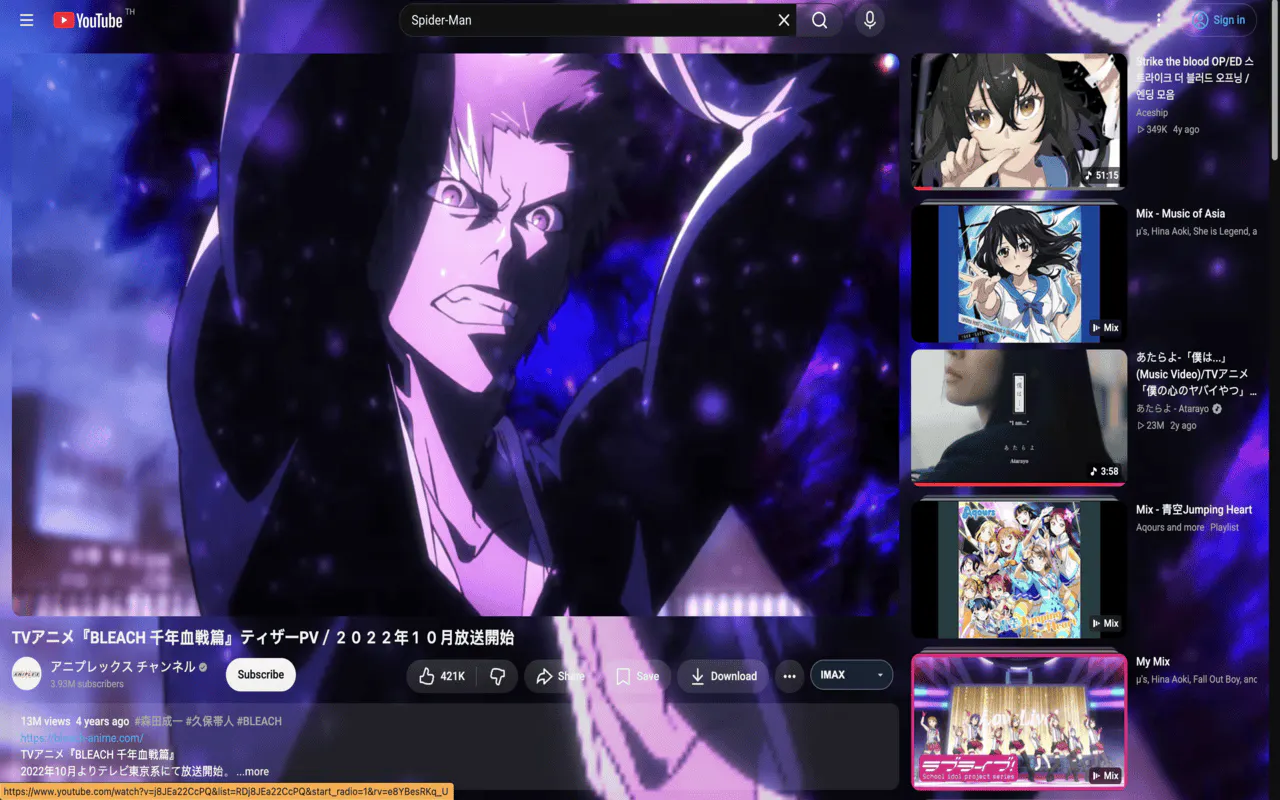Focus the search box containing Spider-Man
This screenshot has width=1280, height=800.
tap(590, 20)
